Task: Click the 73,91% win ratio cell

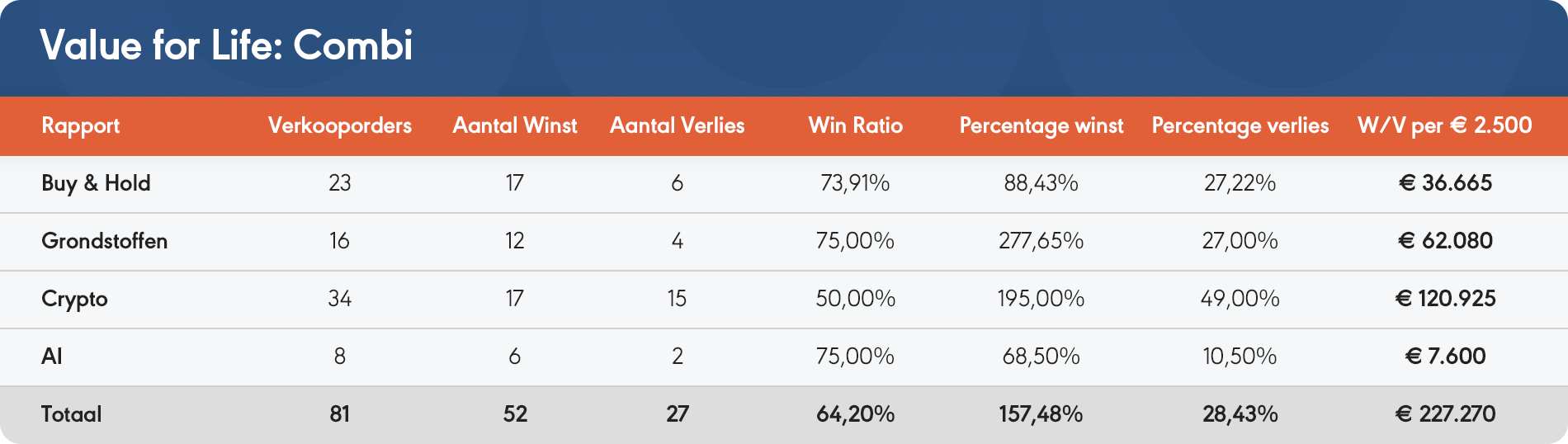Action: (x=856, y=183)
